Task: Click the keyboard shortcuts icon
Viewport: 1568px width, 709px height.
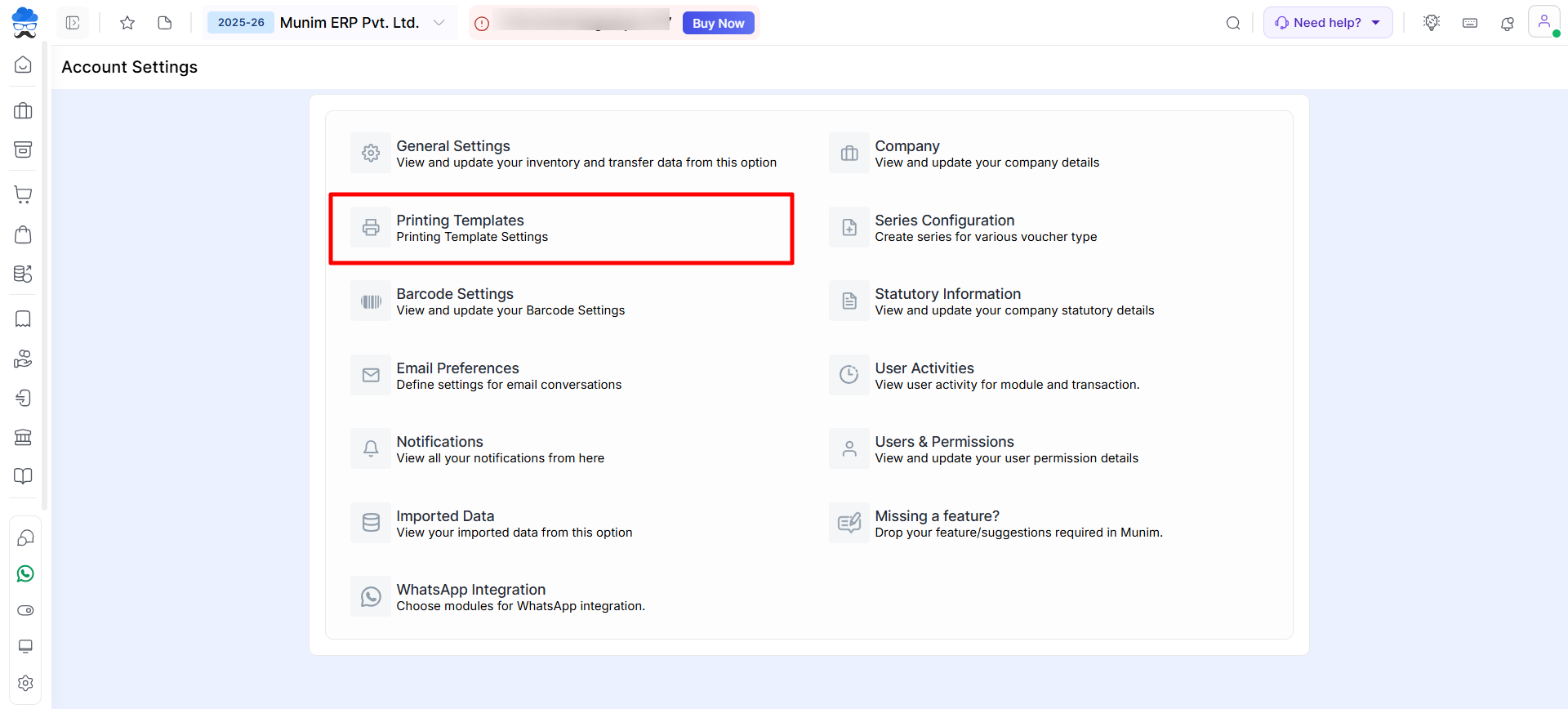Action: coord(1470,23)
